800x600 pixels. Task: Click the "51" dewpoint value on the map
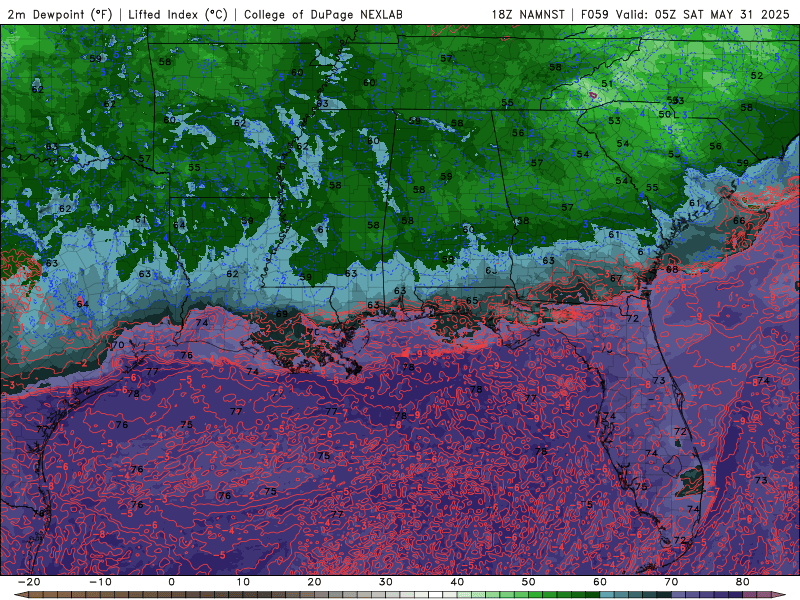(x=607, y=84)
